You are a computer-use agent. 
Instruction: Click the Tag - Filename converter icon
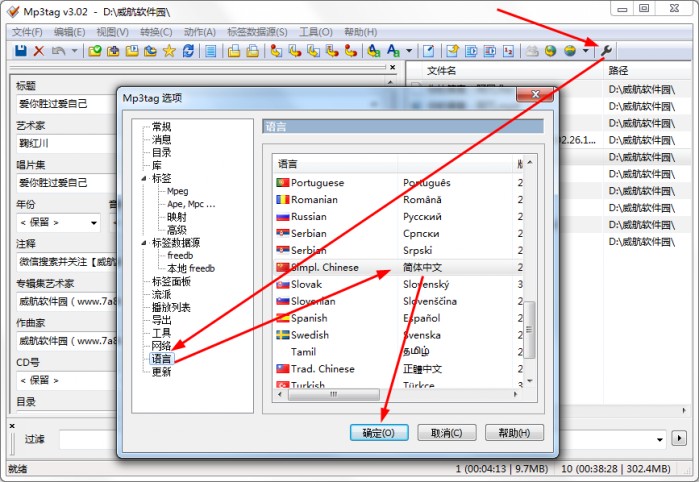click(276, 51)
